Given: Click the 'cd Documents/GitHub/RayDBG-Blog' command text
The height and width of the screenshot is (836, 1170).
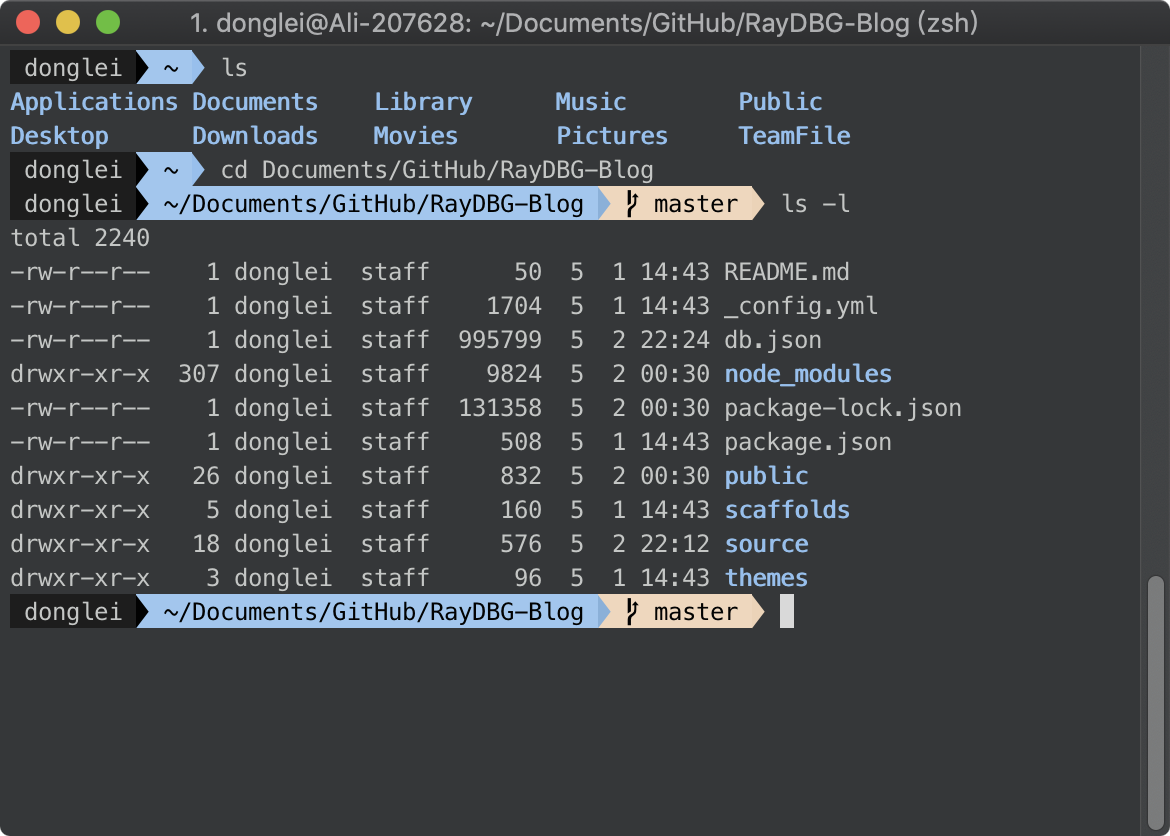Looking at the screenshot, I should click(x=437, y=170).
